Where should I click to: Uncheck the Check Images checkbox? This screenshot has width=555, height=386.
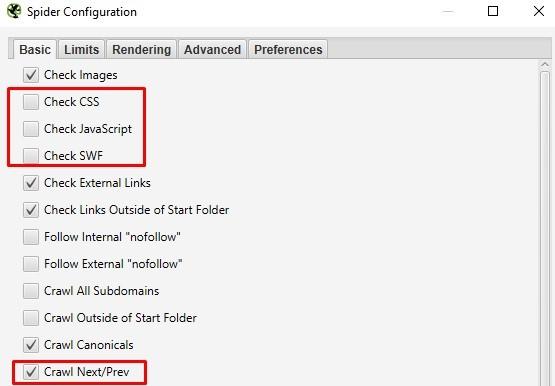(31, 75)
